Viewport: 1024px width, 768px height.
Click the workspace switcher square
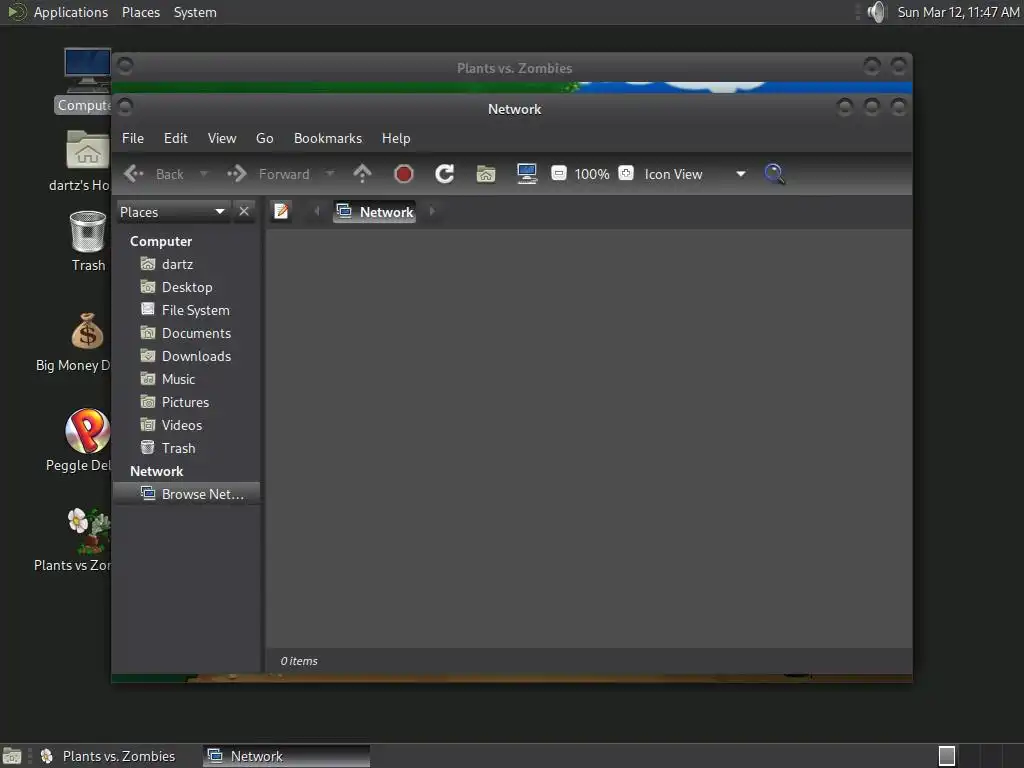(947, 756)
